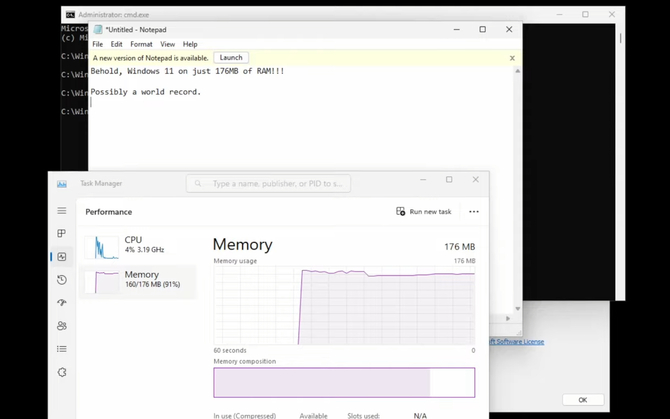The height and width of the screenshot is (419, 670).
Task: Click Task Manager search field
Action: [x=268, y=183]
